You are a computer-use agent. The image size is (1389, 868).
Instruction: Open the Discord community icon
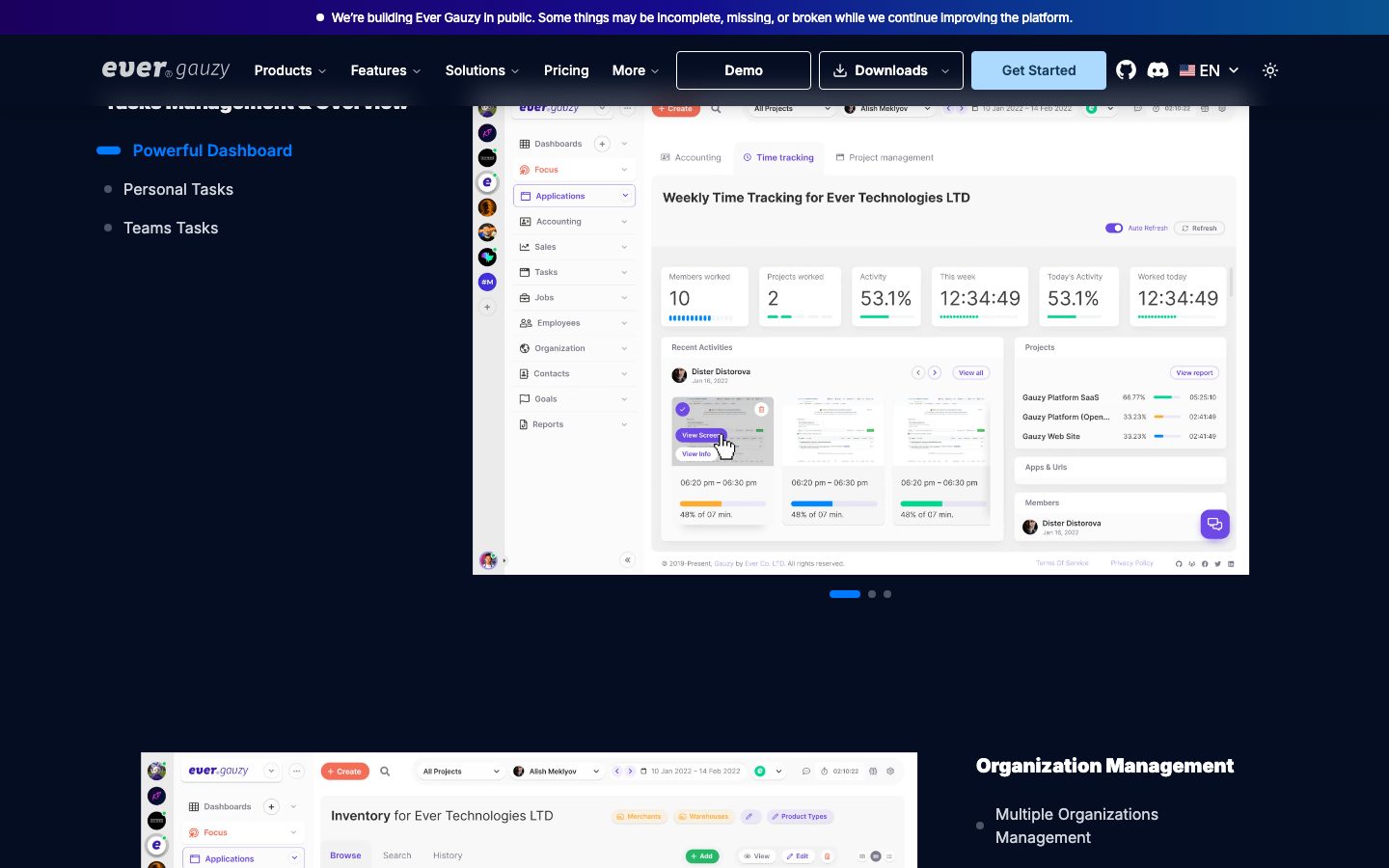coord(1157,70)
